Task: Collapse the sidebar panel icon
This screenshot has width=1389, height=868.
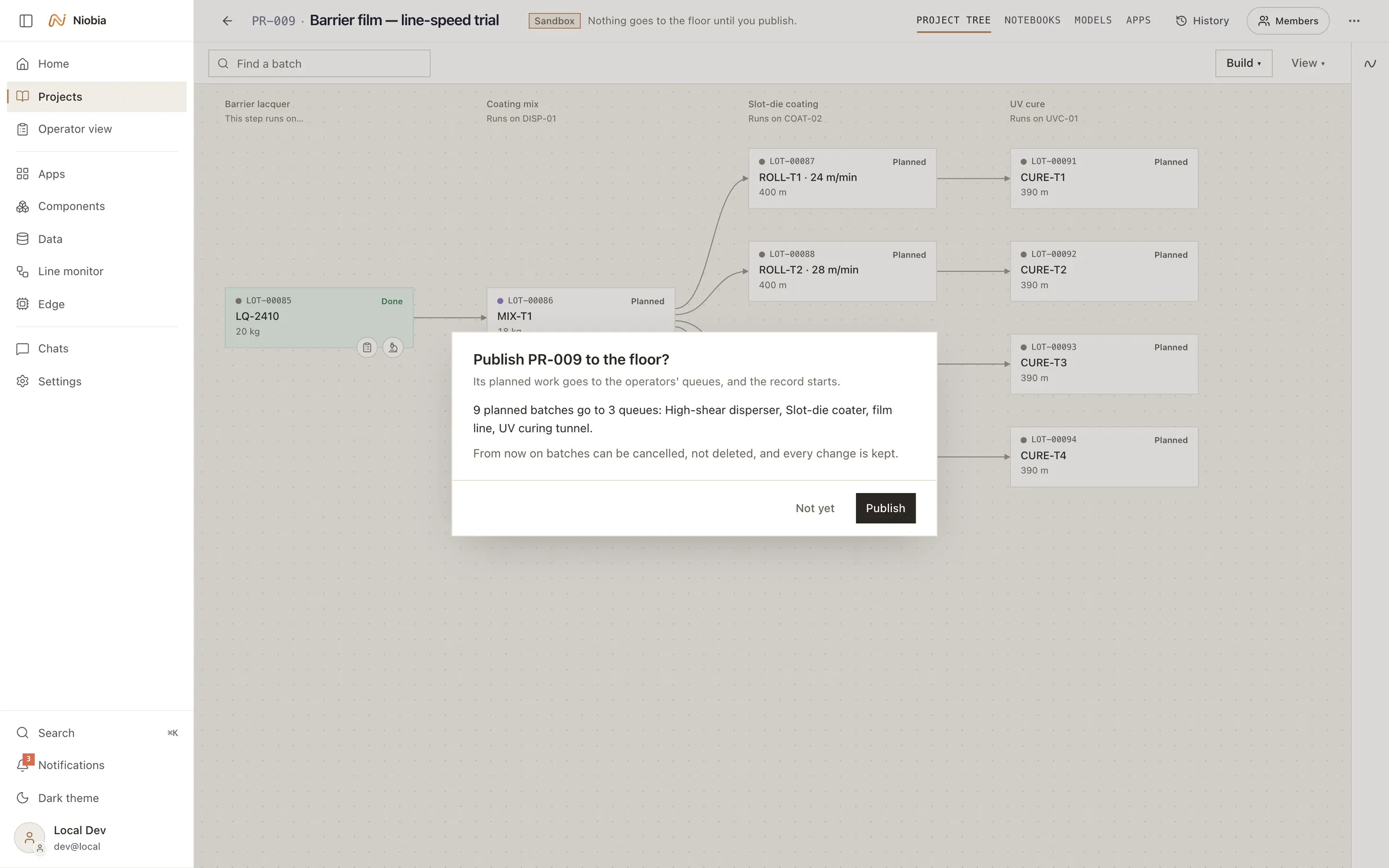Action: coord(26,21)
